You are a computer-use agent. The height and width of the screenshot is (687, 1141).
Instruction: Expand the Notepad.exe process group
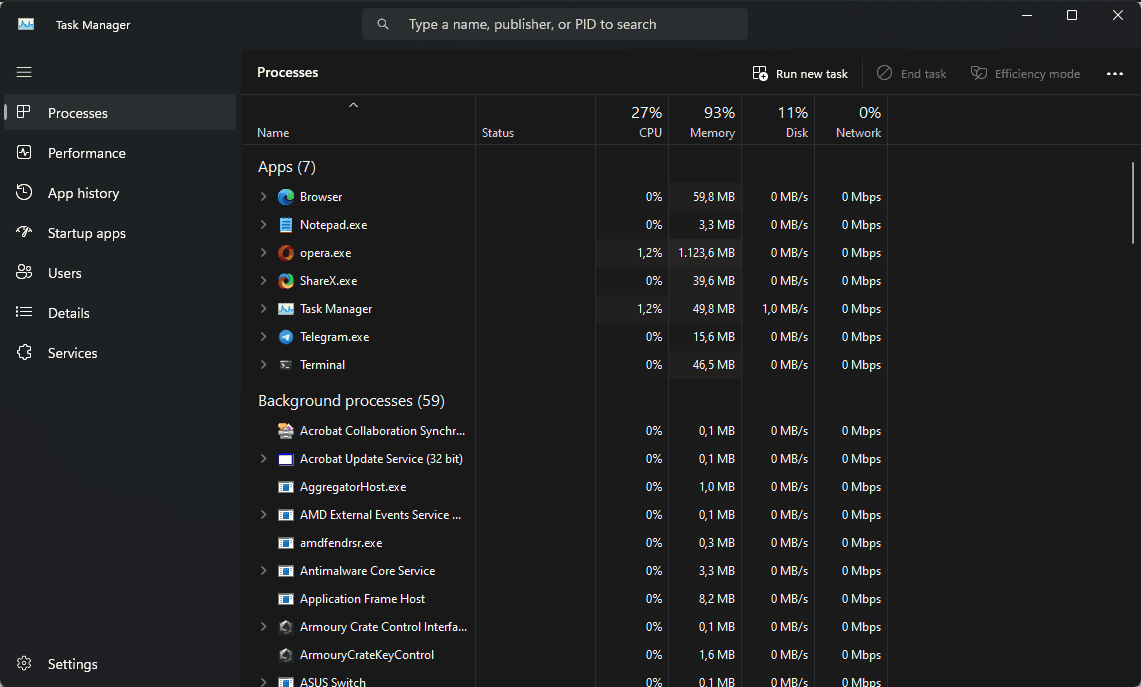263,225
